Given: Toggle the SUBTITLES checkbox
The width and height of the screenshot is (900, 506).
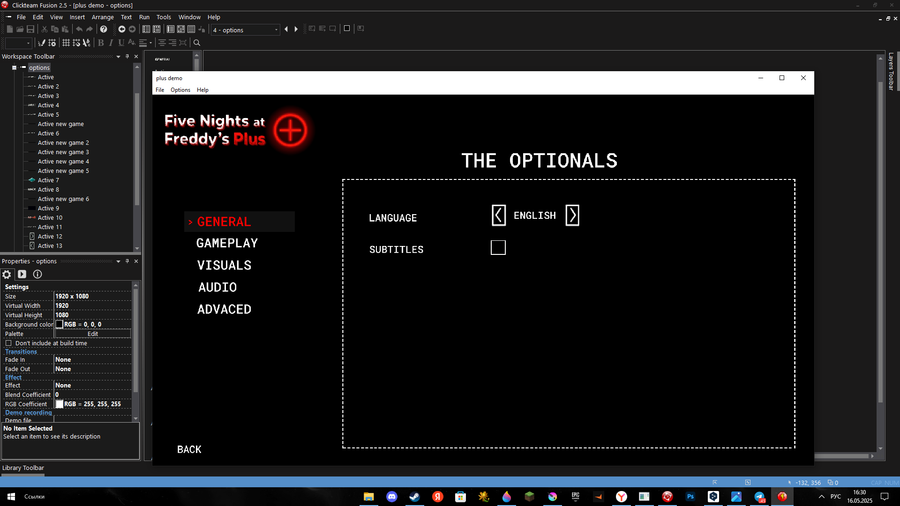Looking at the screenshot, I should point(498,248).
